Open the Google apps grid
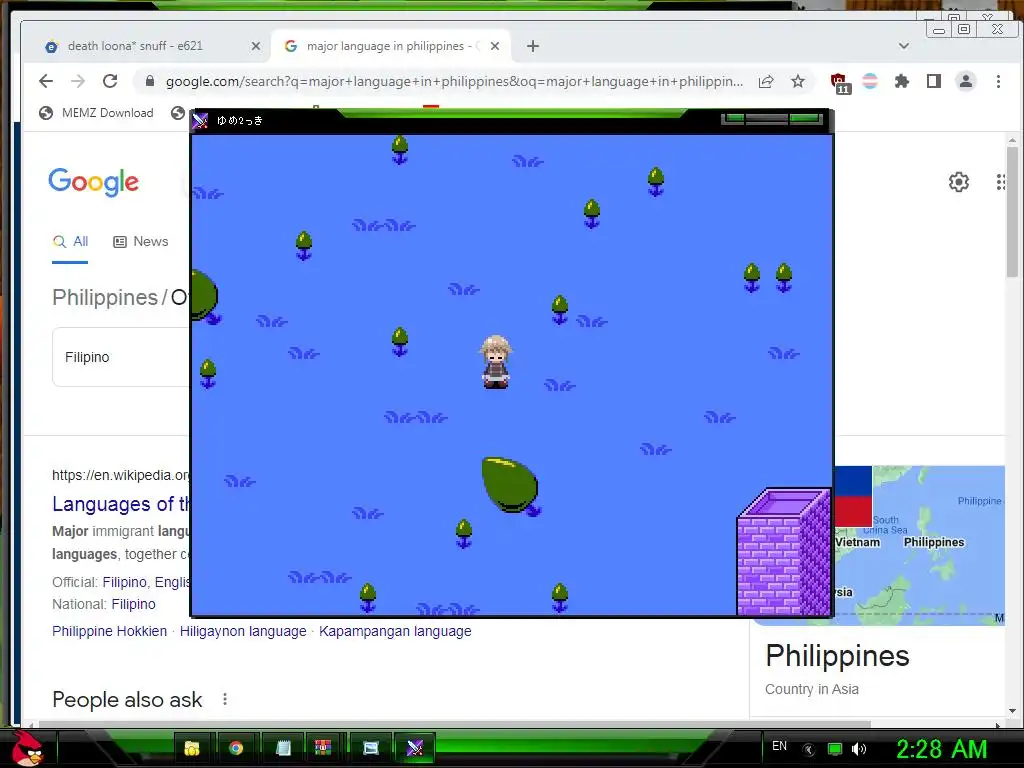The width and height of the screenshot is (1024, 768). [1000, 182]
